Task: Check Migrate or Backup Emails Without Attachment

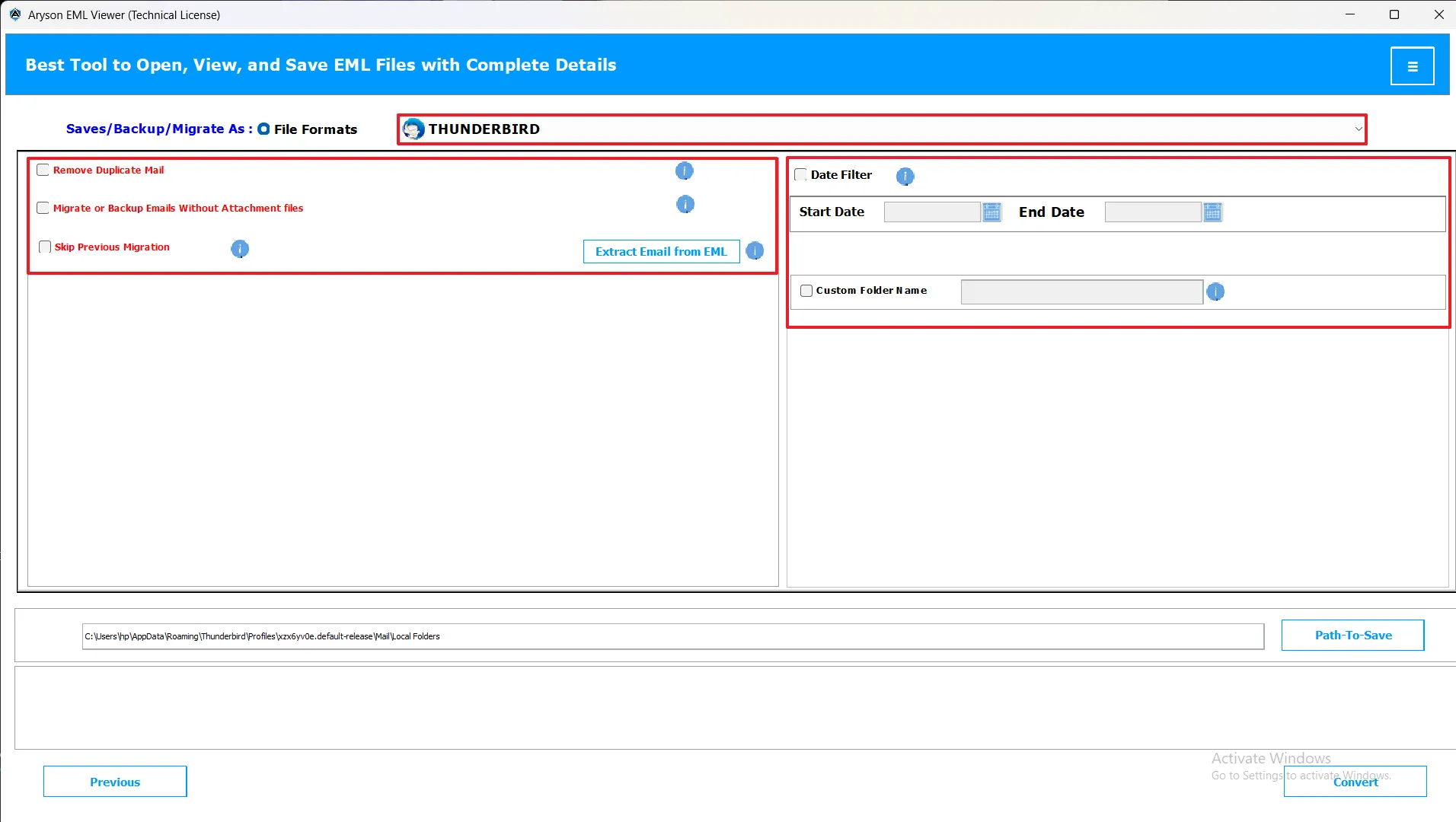Action: point(43,209)
